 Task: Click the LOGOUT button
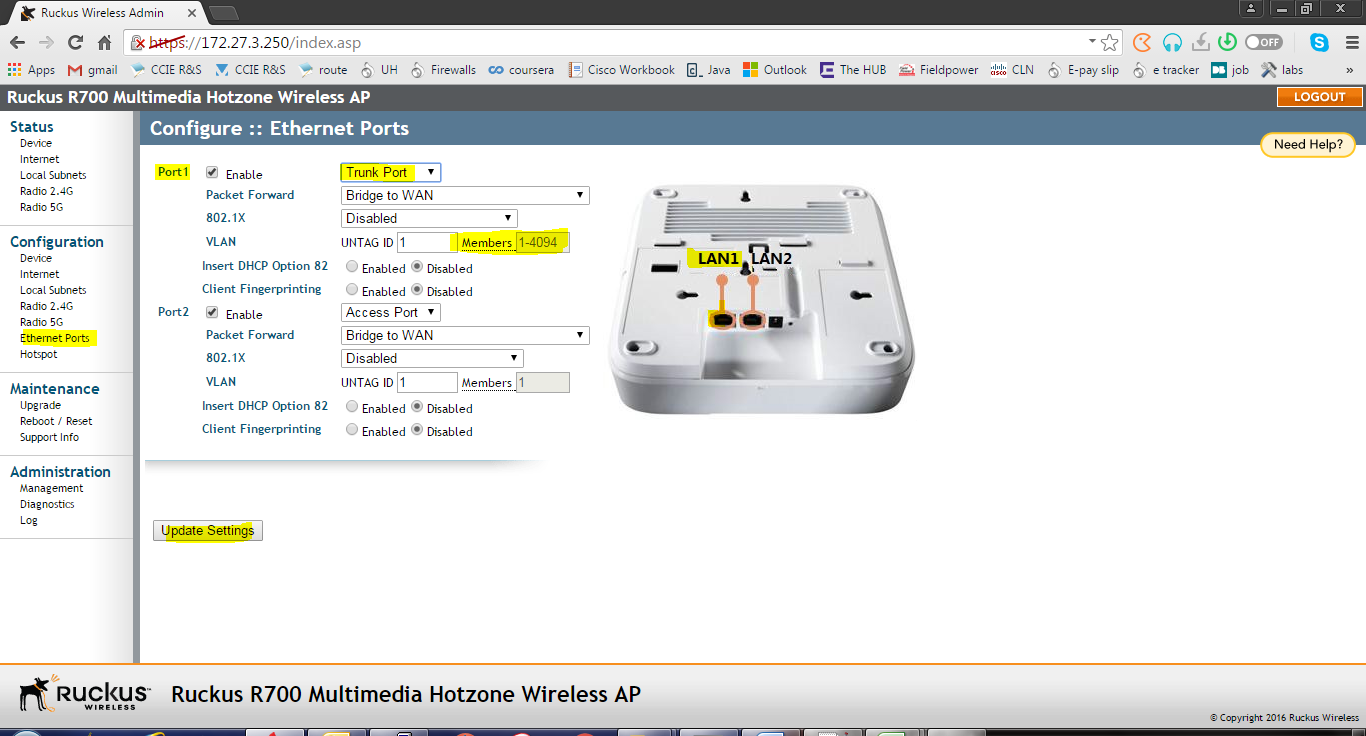coord(1318,97)
